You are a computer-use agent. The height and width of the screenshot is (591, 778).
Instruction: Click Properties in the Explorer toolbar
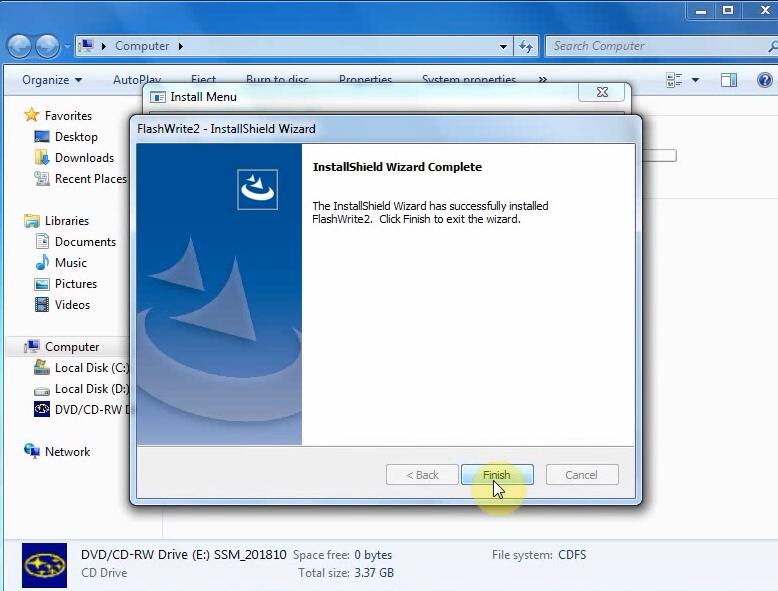(x=365, y=79)
